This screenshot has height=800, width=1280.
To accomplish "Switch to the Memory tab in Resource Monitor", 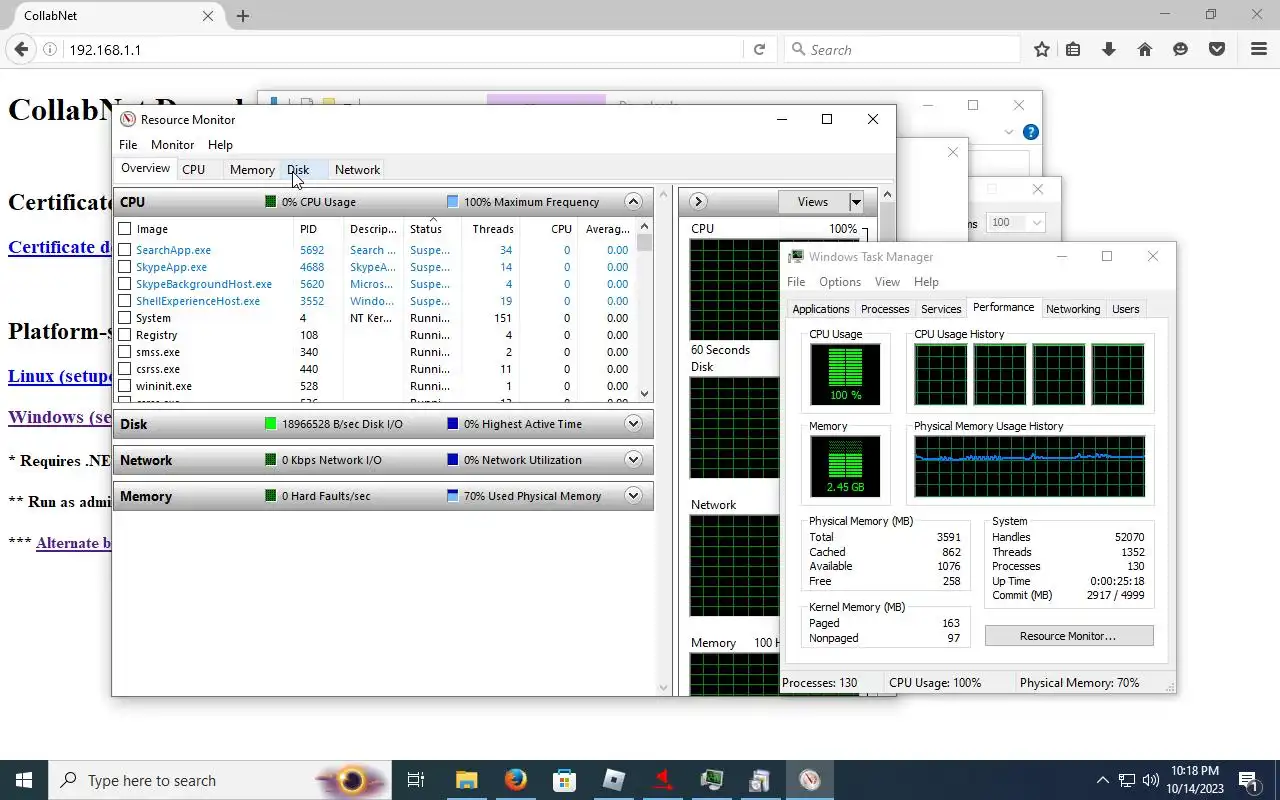I will pos(252,170).
